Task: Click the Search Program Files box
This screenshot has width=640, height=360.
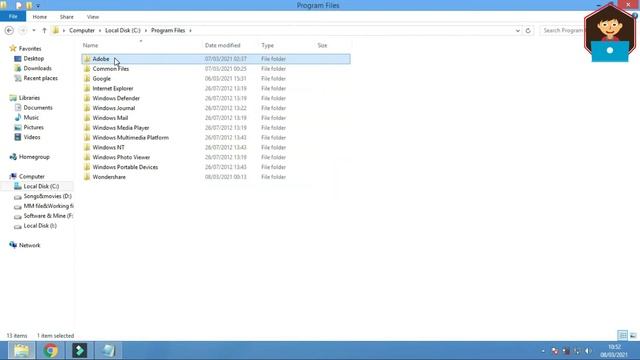Action: (562, 31)
